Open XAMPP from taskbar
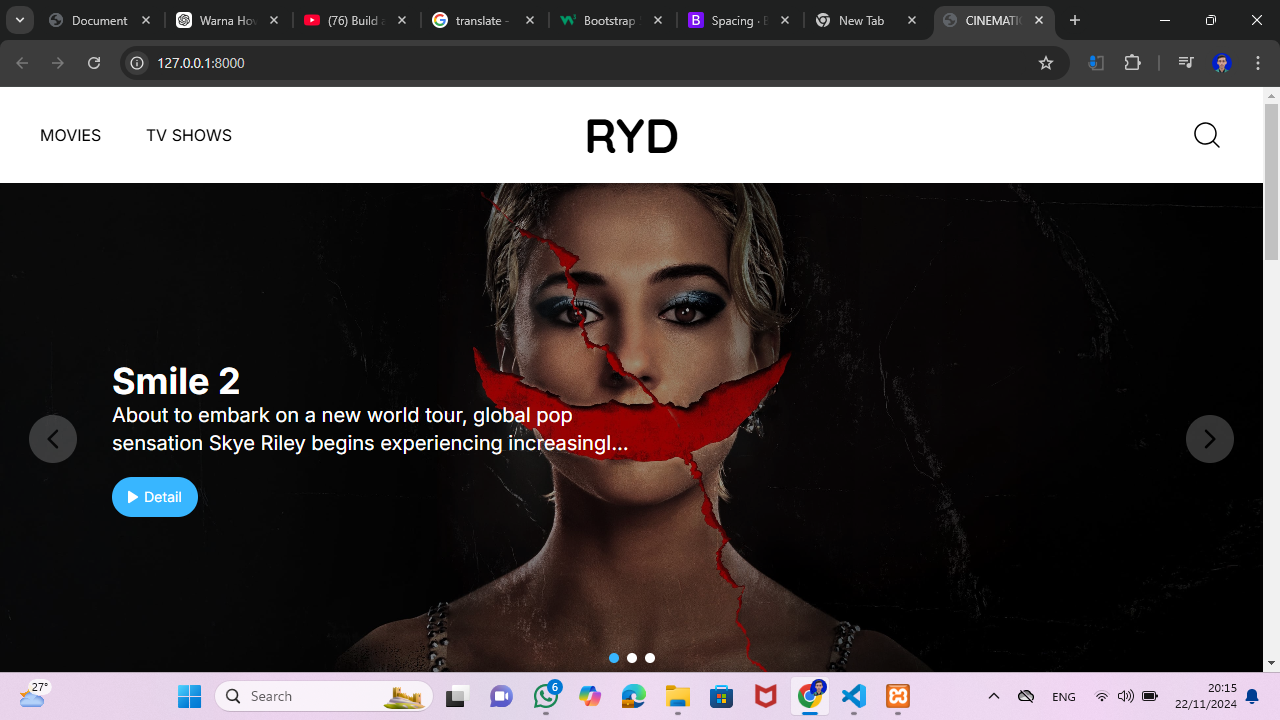 (897, 696)
